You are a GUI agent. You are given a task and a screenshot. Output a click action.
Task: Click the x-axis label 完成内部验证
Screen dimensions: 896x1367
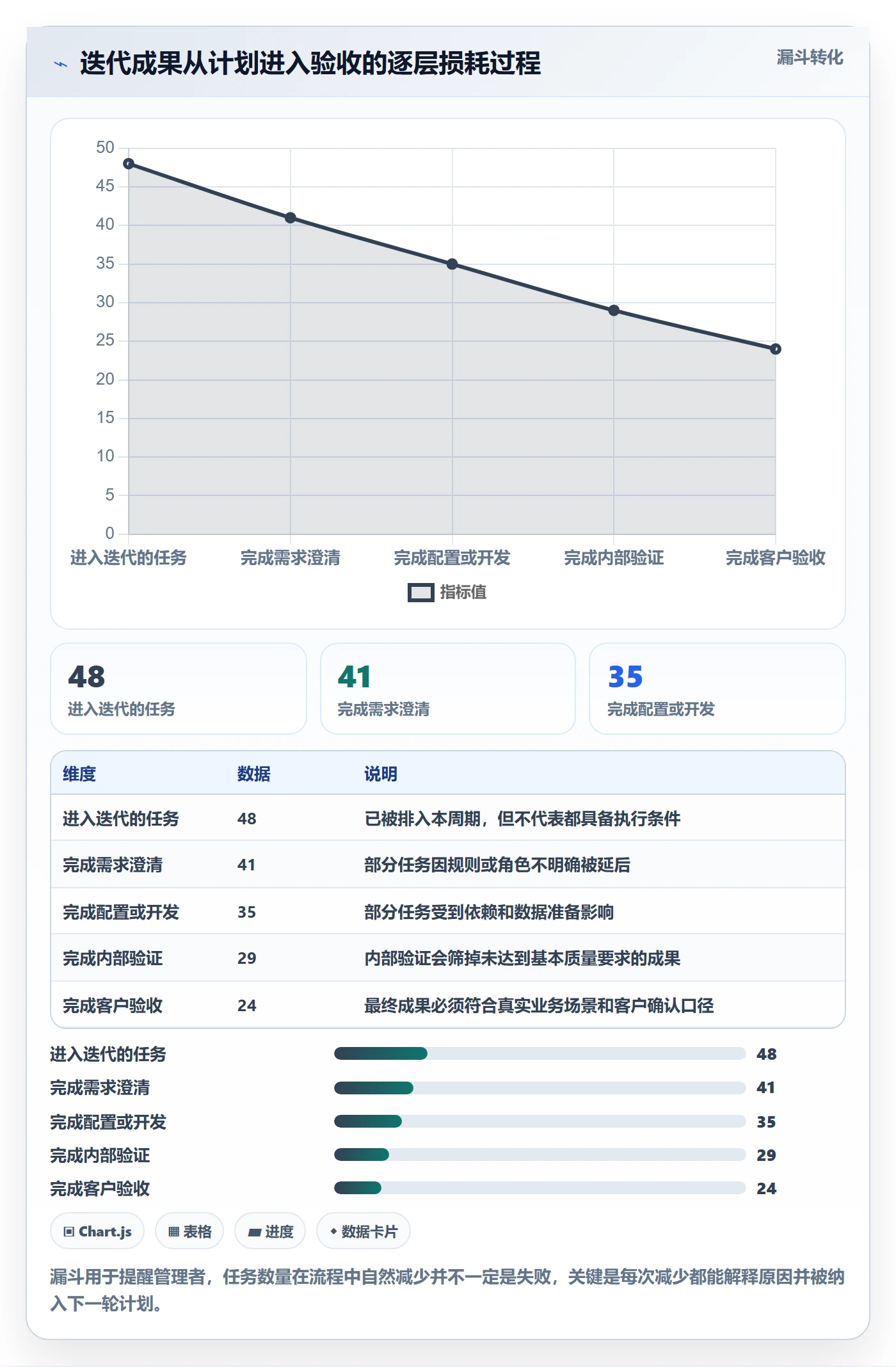614,558
